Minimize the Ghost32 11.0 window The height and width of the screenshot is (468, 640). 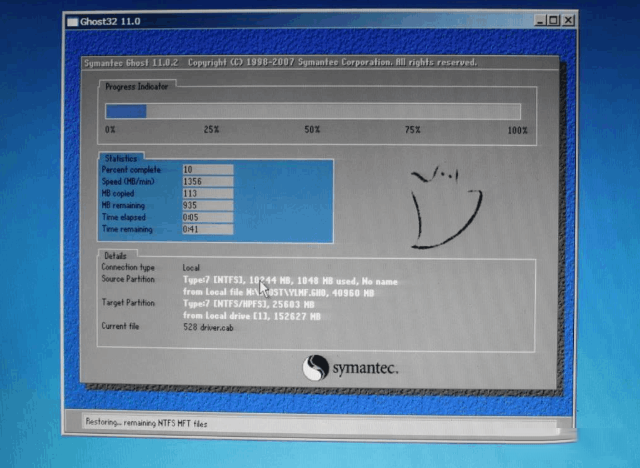pyautogui.click(x=540, y=20)
